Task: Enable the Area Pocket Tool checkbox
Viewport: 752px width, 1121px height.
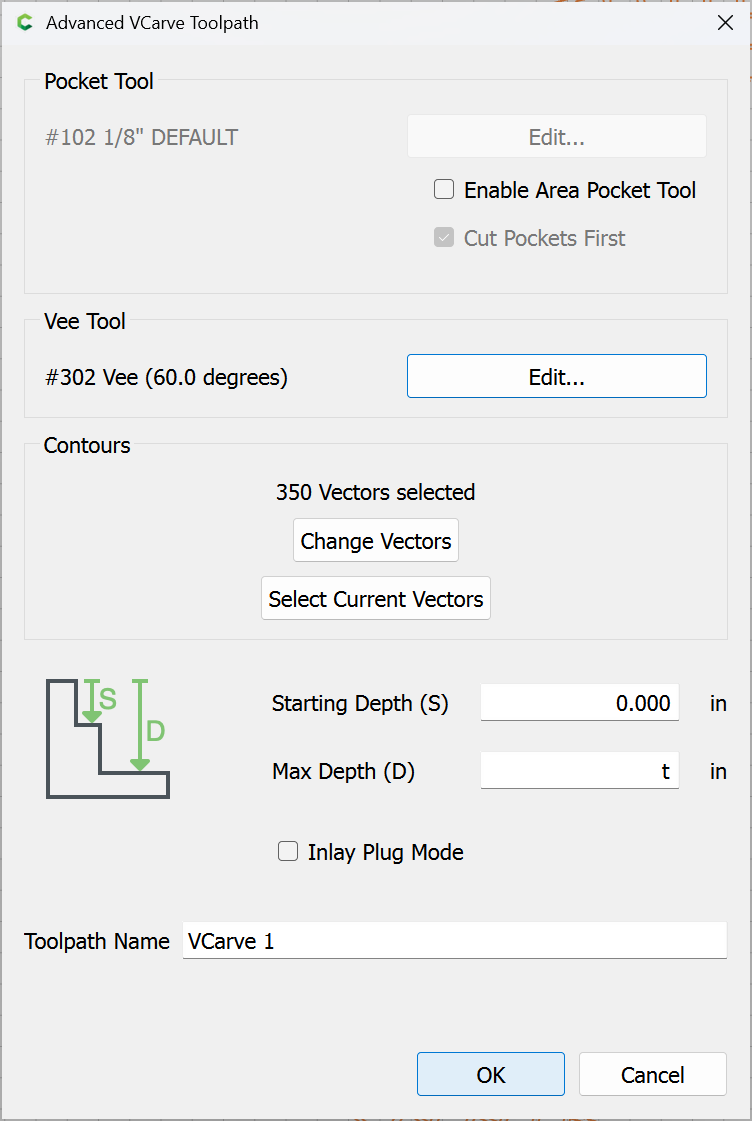Action: [x=444, y=189]
